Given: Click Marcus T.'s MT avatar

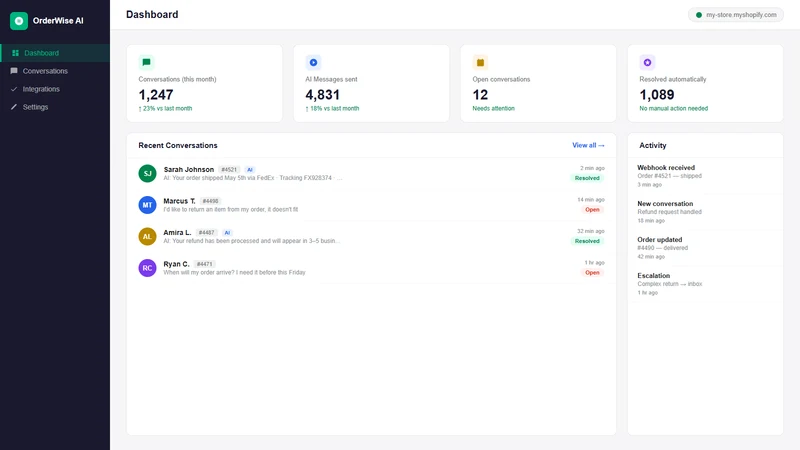Looking at the screenshot, I should [147, 205].
